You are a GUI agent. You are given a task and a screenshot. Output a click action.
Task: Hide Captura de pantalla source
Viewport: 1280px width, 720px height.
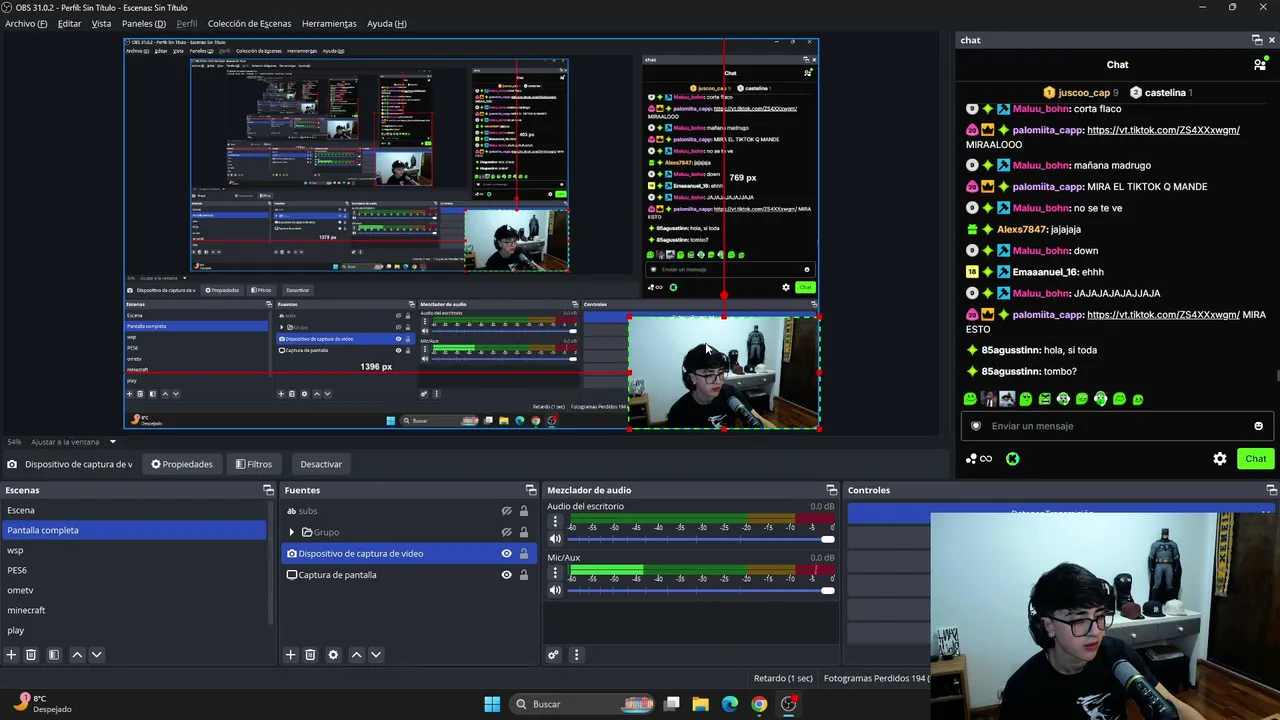506,575
